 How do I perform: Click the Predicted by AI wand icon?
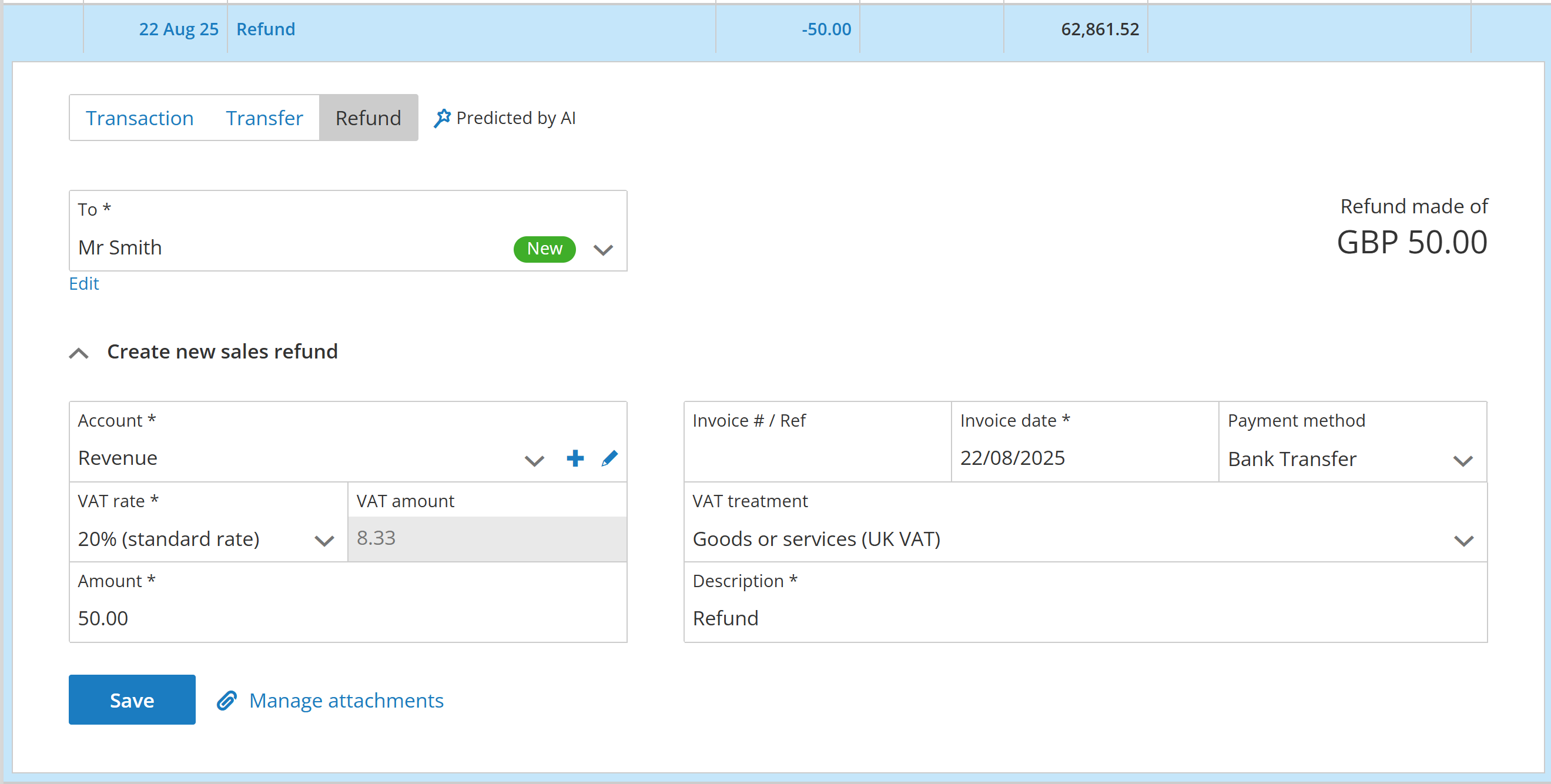[442, 118]
